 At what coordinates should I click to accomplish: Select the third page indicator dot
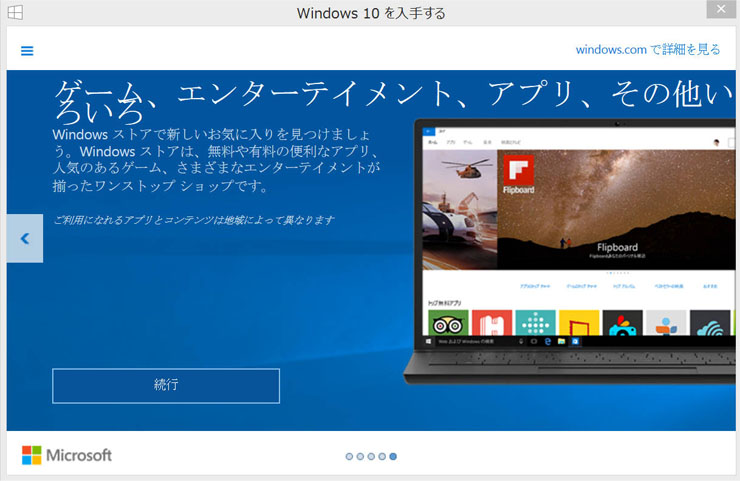pyautogui.click(x=371, y=456)
